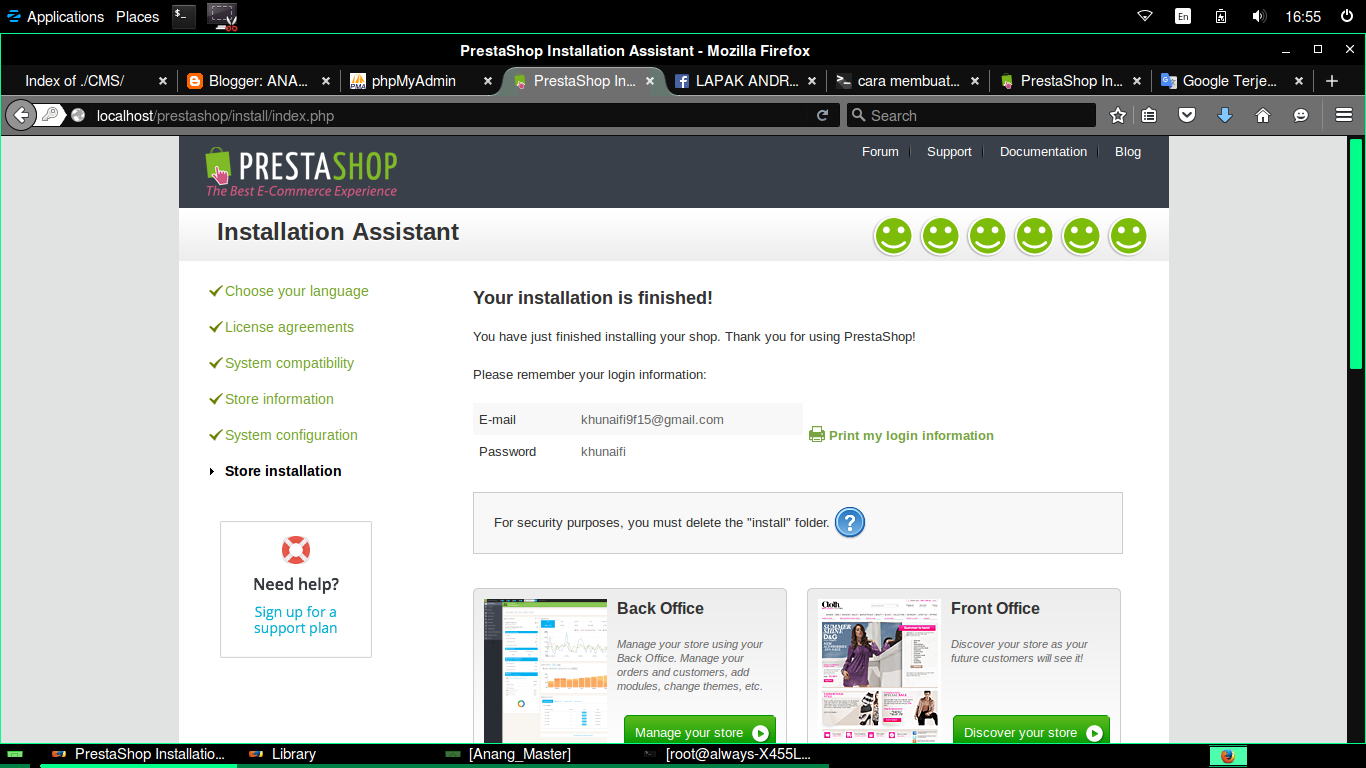This screenshot has height=768, width=1366.
Task: Close the Google Terje... tab
Action: [x=1299, y=81]
